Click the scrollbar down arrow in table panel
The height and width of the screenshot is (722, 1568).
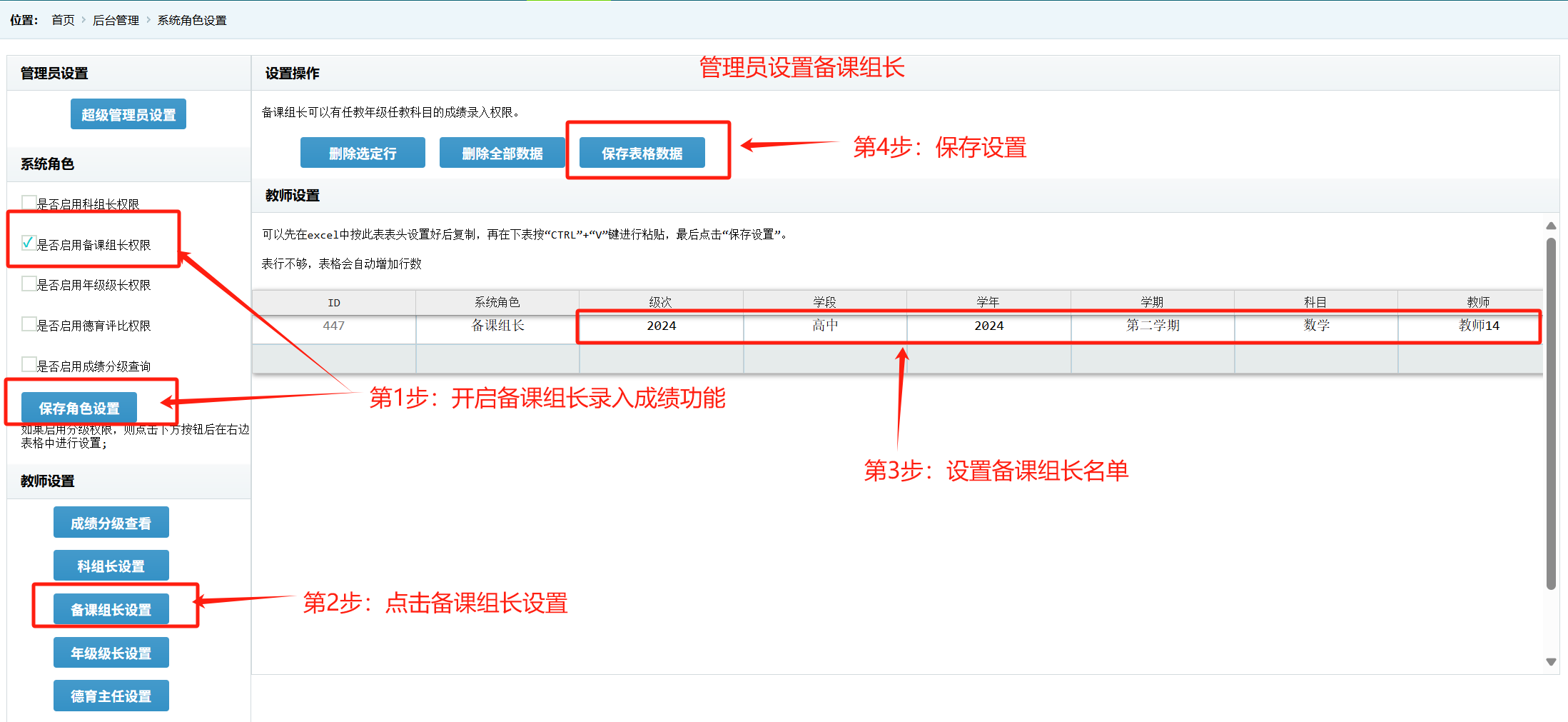pyautogui.click(x=1550, y=662)
